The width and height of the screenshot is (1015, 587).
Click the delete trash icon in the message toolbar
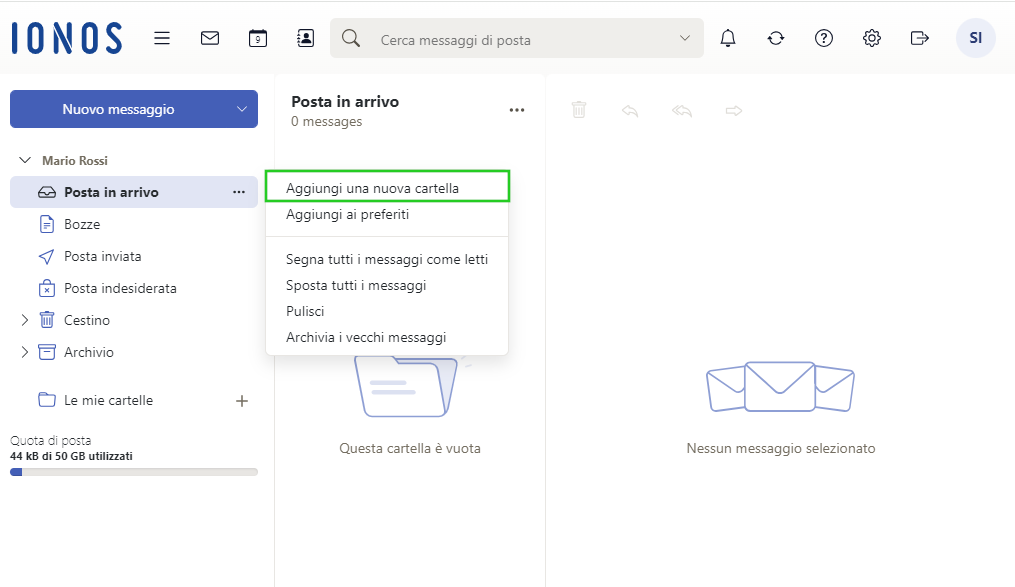(x=579, y=110)
